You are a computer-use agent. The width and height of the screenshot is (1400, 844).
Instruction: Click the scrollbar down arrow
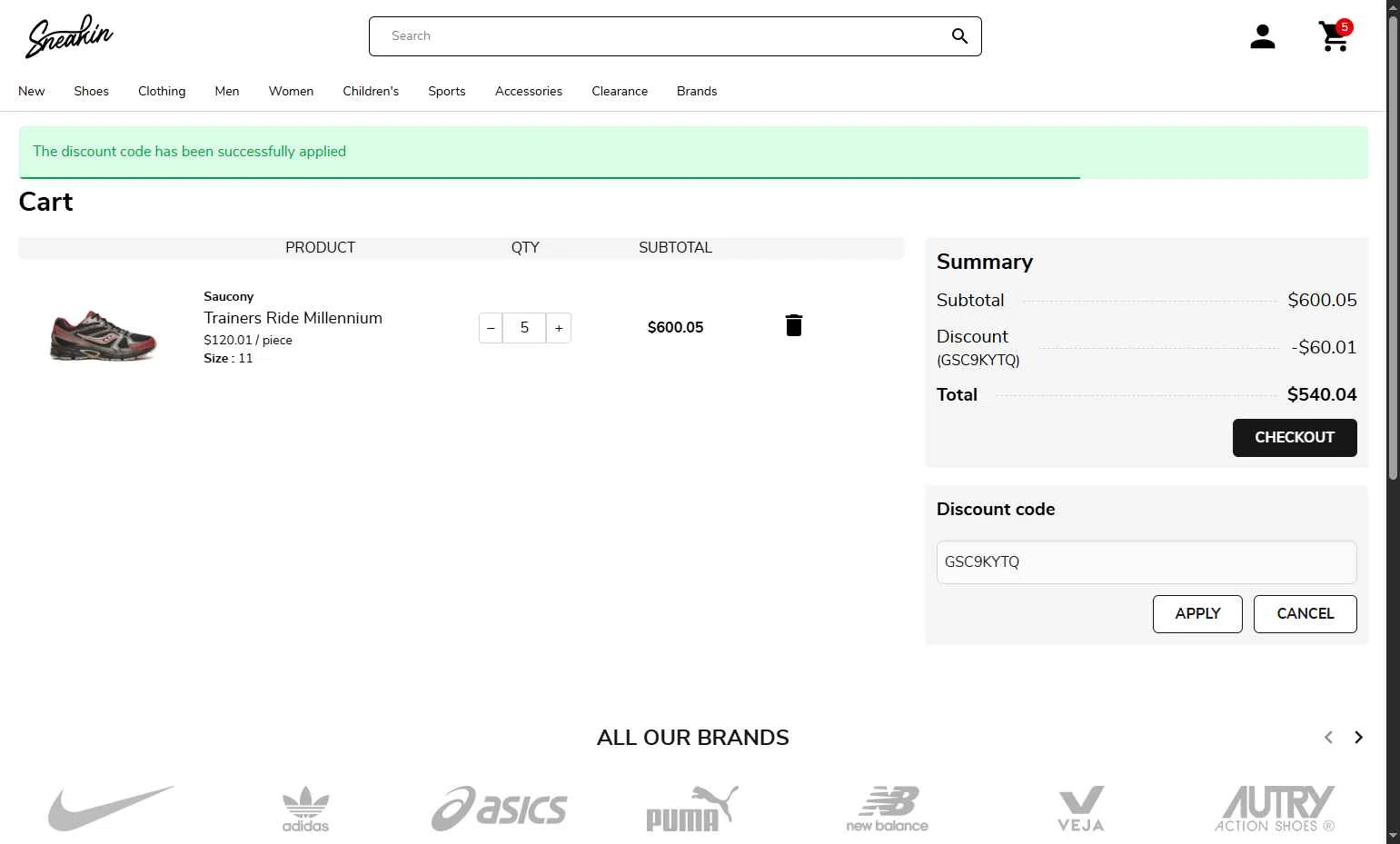coord(1394,836)
